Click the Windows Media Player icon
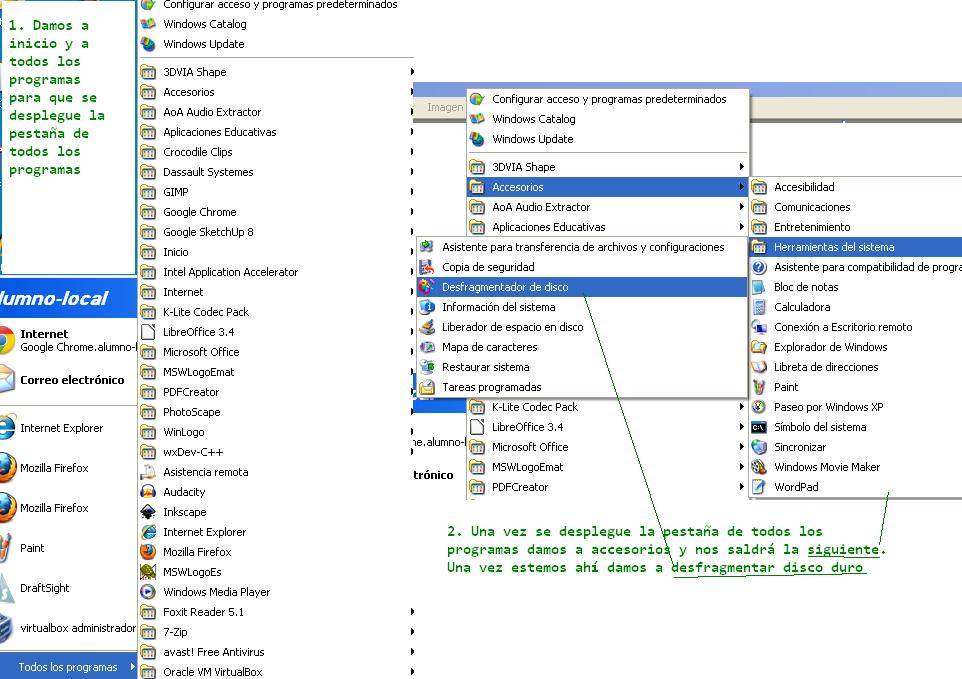Image resolution: width=962 pixels, height=679 pixels. [148, 592]
